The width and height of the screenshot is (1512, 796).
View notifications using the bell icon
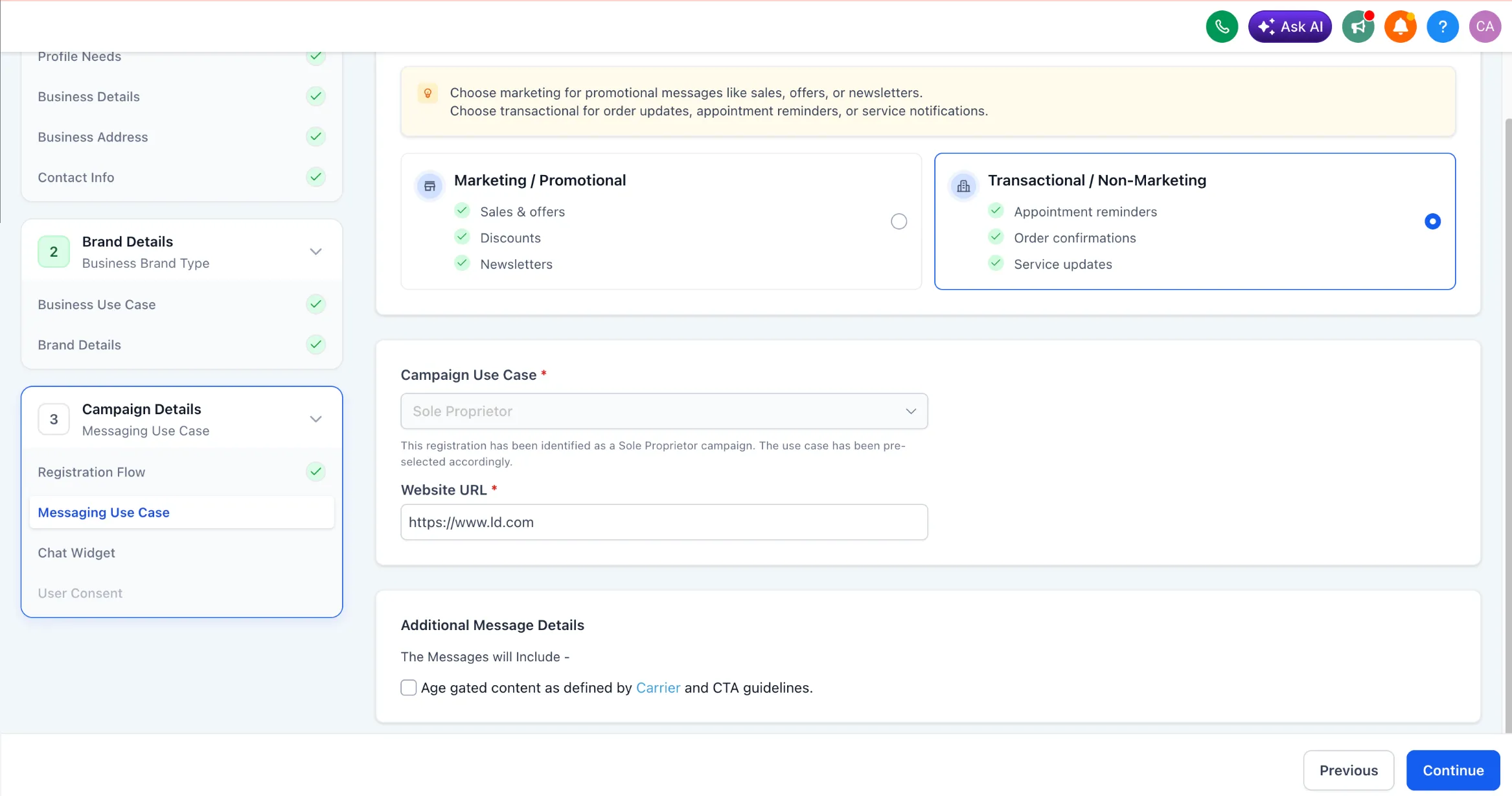click(1400, 26)
